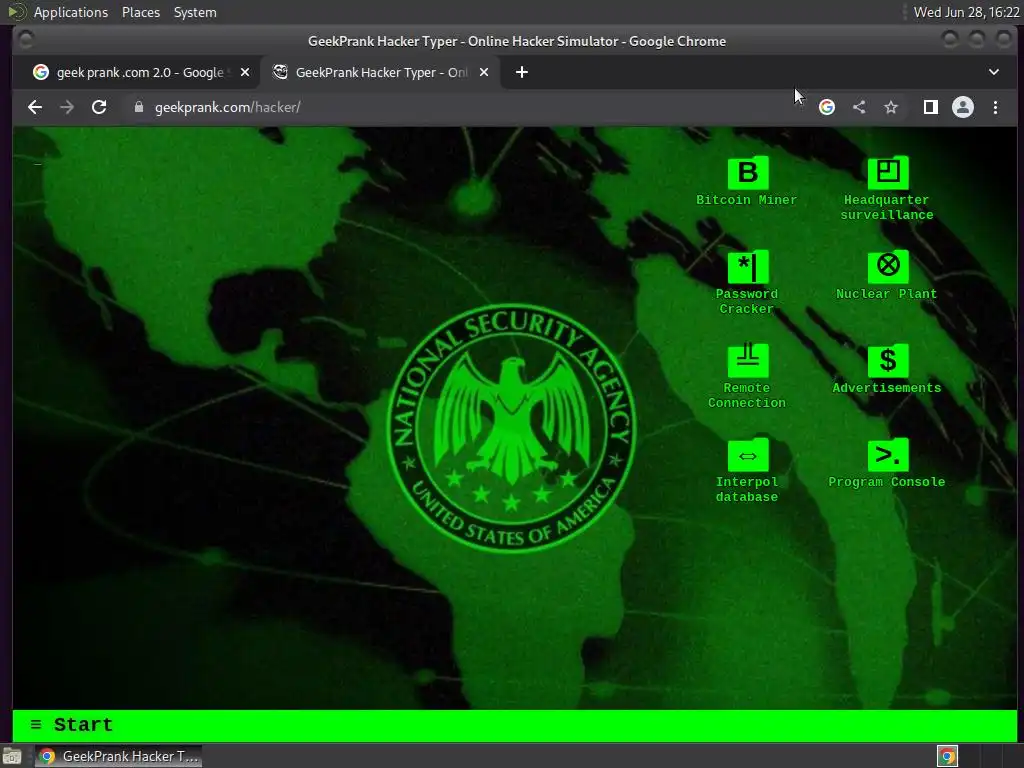Open the Chrome profile avatar
This screenshot has height=768, width=1024.
pyautogui.click(x=963, y=107)
